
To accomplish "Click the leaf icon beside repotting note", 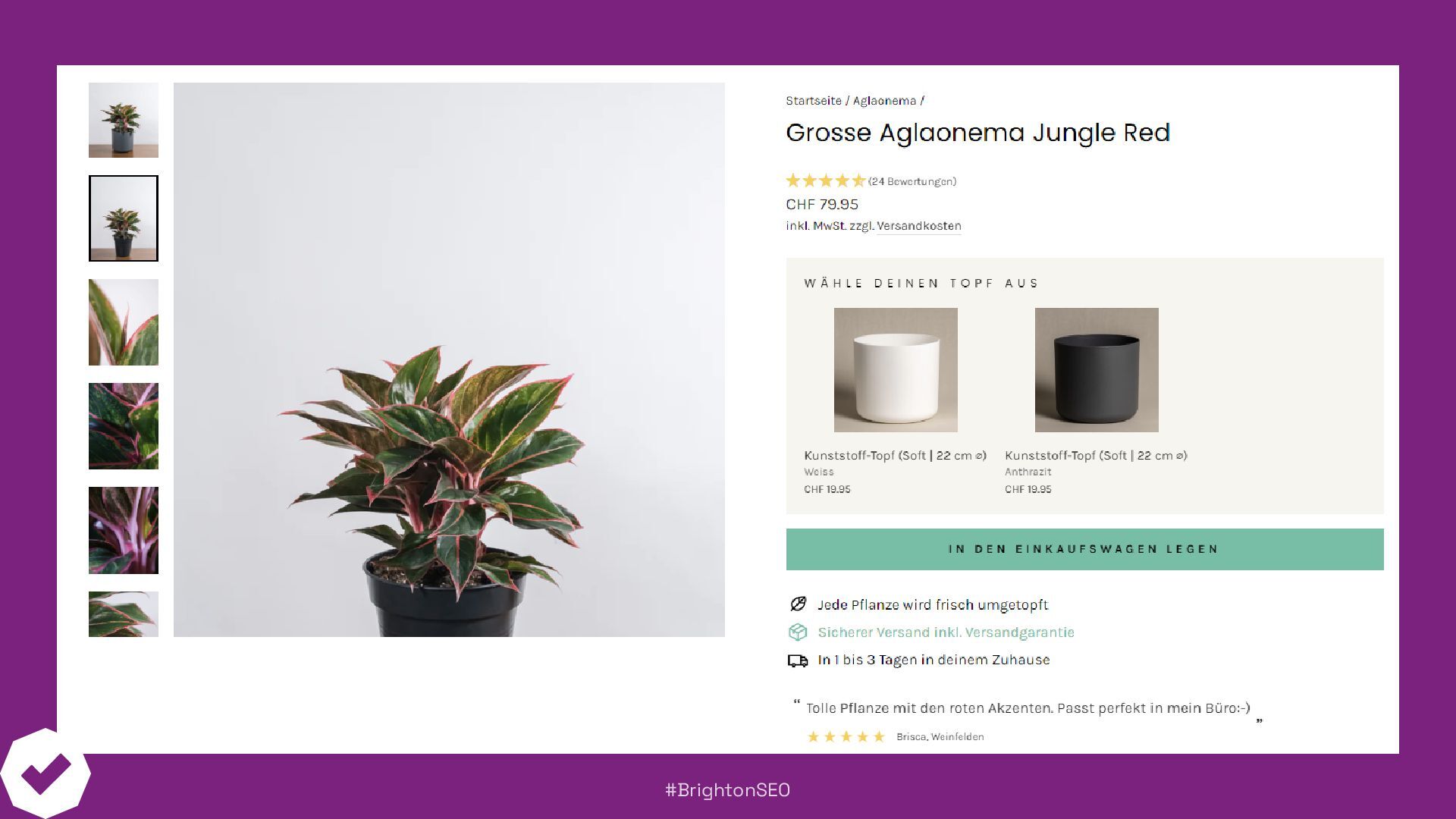I will coord(798,604).
